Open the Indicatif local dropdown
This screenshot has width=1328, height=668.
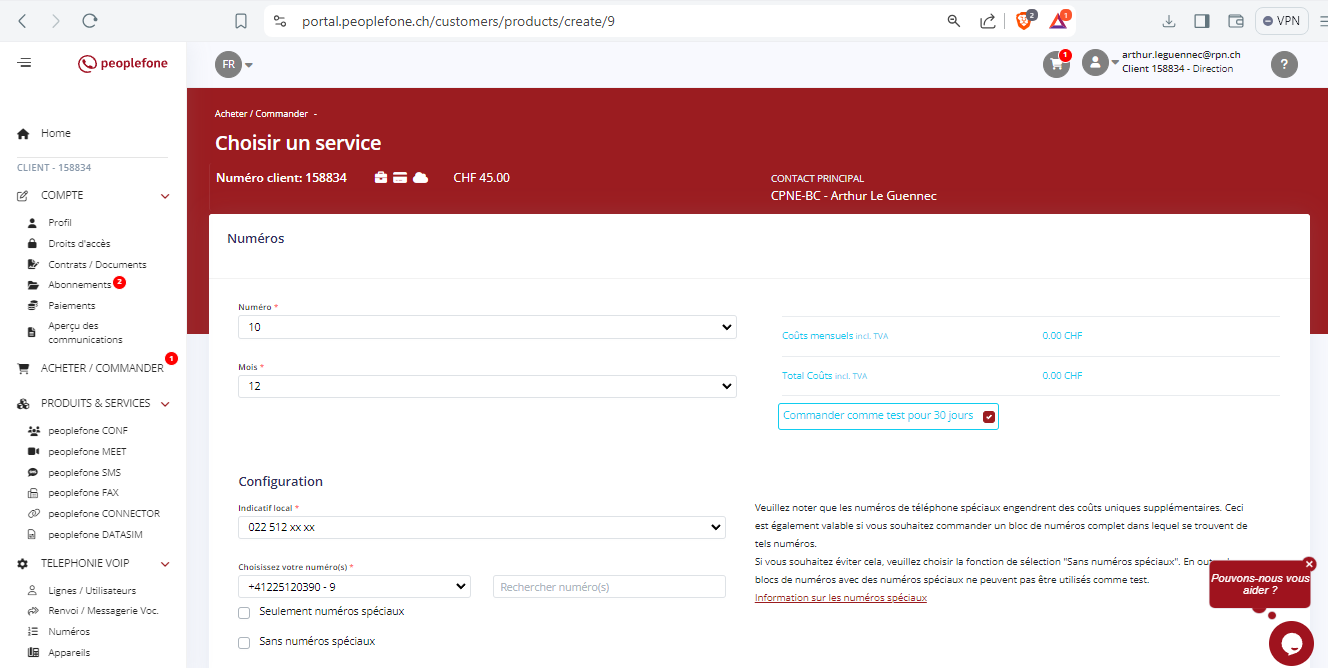(482, 527)
